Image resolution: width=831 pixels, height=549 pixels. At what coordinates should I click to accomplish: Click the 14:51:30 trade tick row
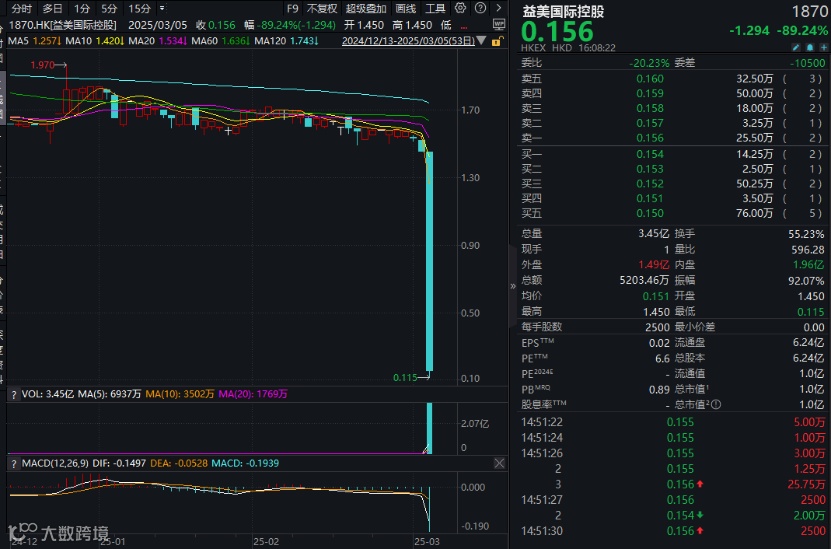(x=673, y=531)
